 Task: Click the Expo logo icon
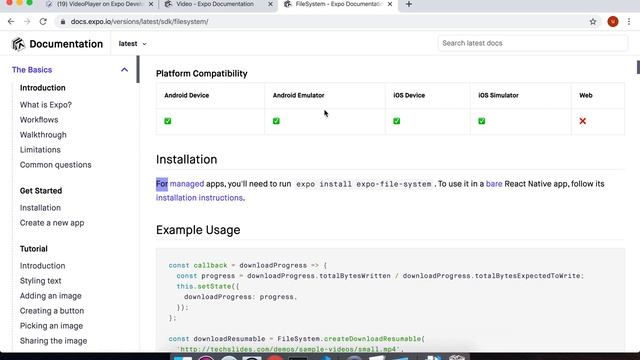[18, 44]
